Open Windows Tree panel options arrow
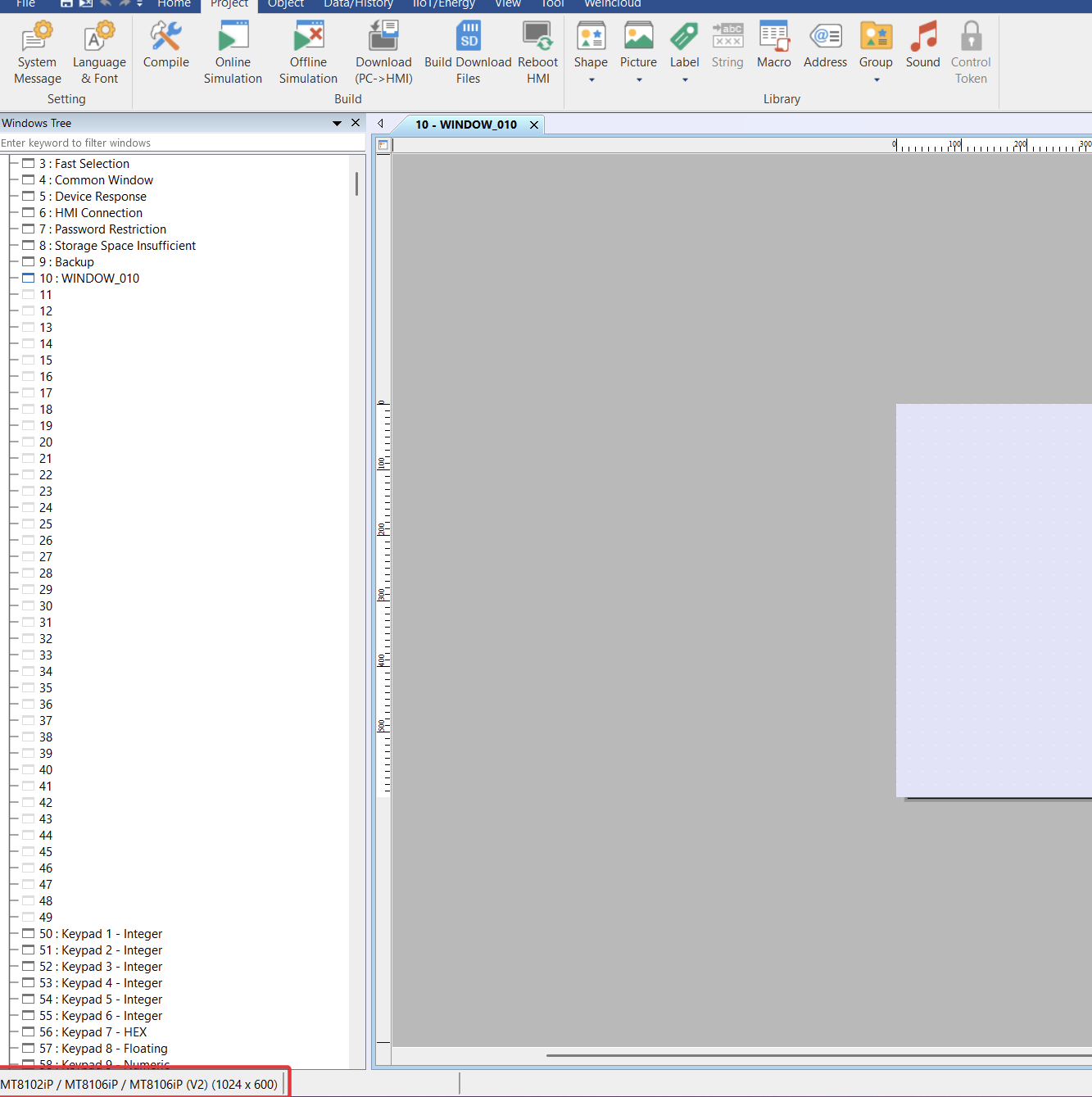 [x=337, y=123]
